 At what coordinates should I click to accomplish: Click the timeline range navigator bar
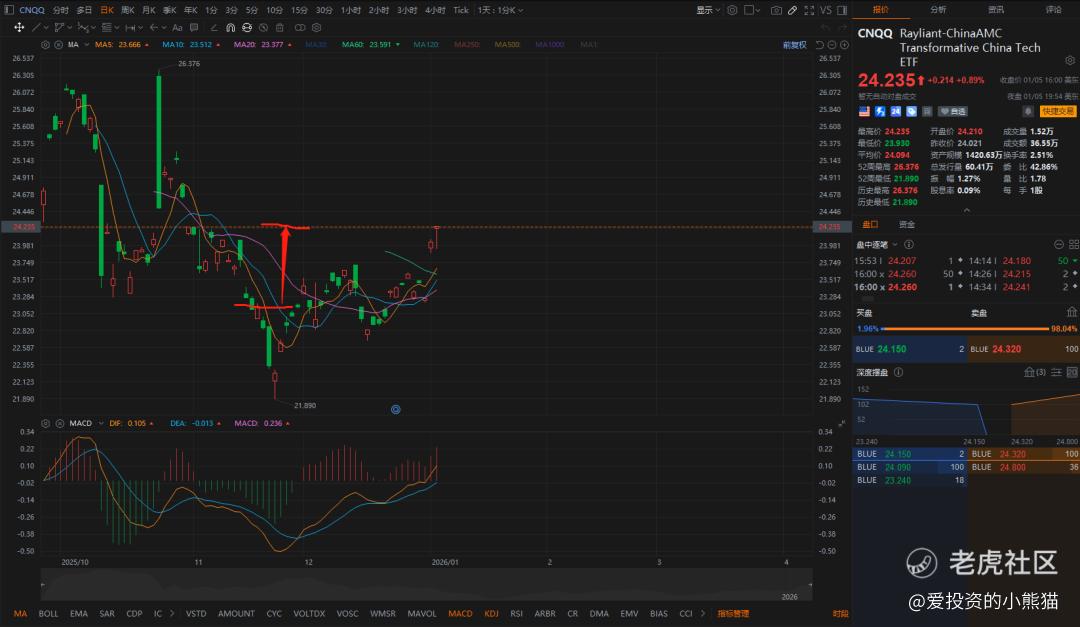(426, 584)
